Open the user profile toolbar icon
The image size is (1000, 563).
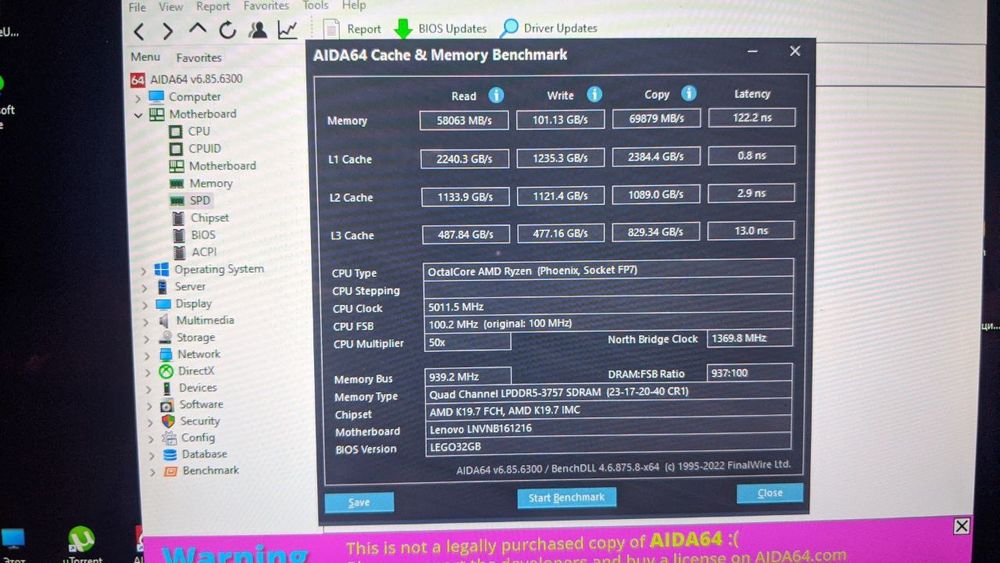[258, 29]
